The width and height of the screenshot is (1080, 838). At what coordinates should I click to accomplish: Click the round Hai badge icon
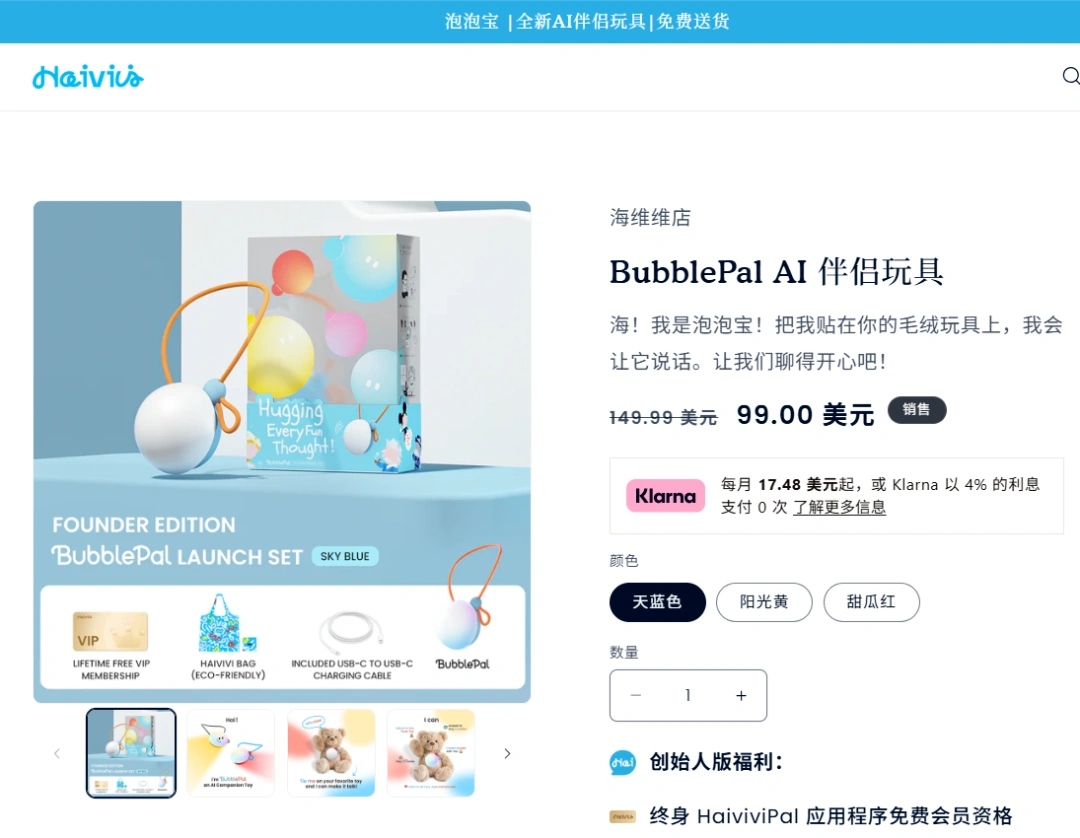pos(623,762)
